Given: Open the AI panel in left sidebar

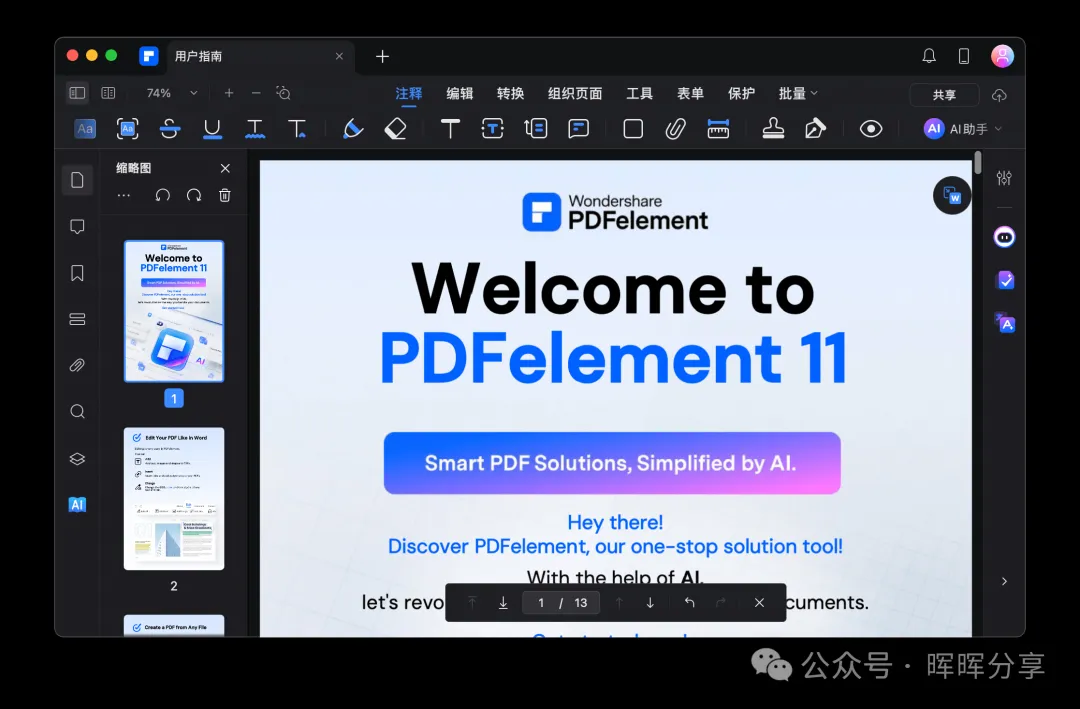Looking at the screenshot, I should (77, 504).
